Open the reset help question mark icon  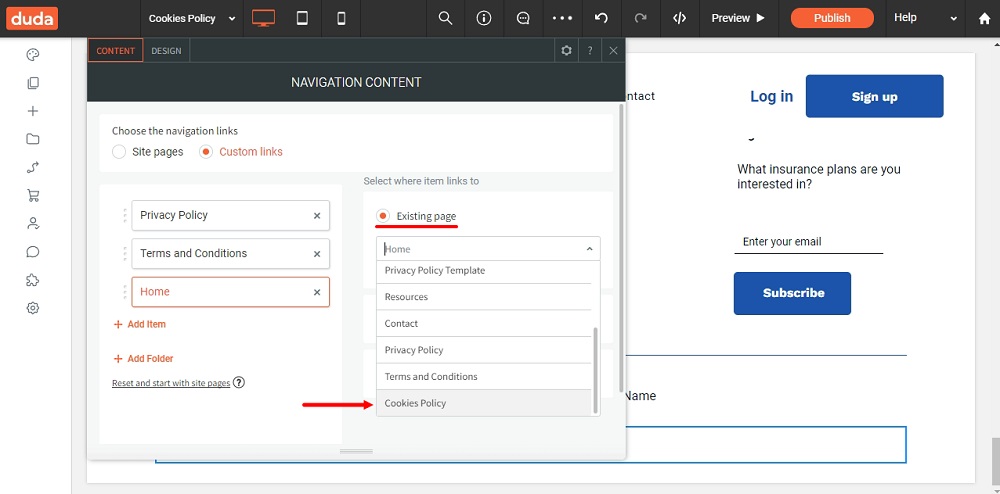click(239, 382)
